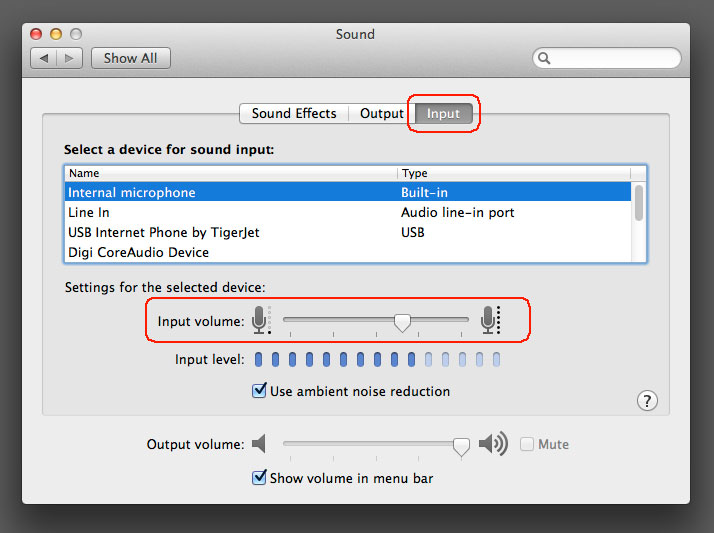Select Digi CoreAudio Device row
Screen dimensions: 714x533
[x=348, y=252]
